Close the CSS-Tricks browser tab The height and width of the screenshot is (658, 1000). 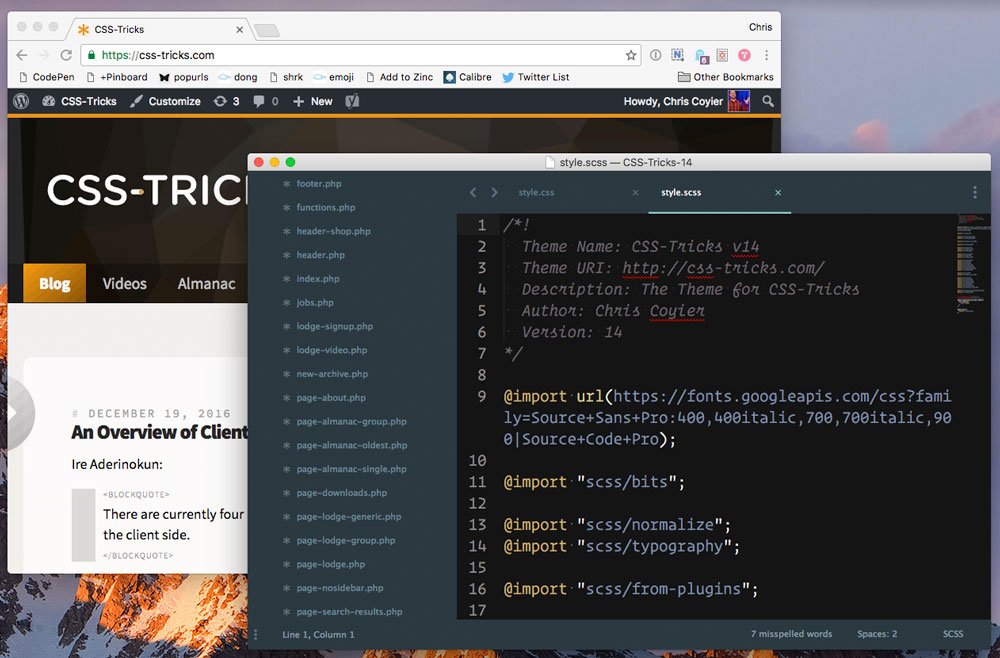pyautogui.click(x=239, y=29)
